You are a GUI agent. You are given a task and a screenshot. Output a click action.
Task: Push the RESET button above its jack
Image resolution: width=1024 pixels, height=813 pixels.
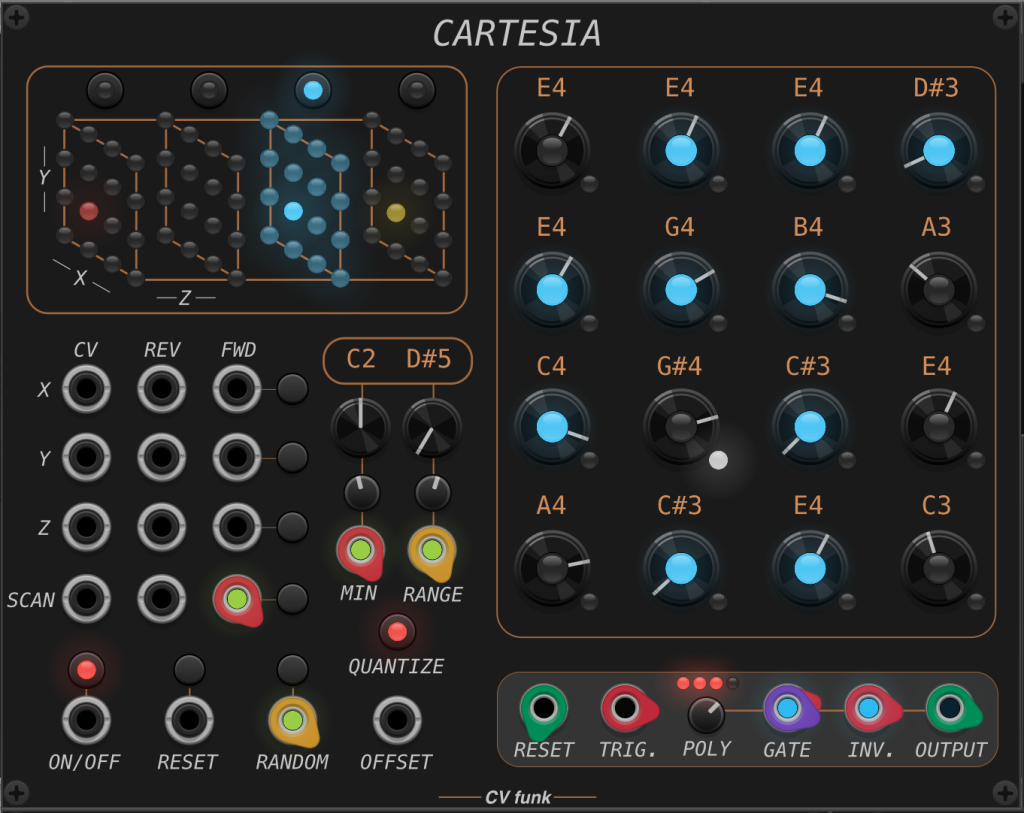click(189, 669)
